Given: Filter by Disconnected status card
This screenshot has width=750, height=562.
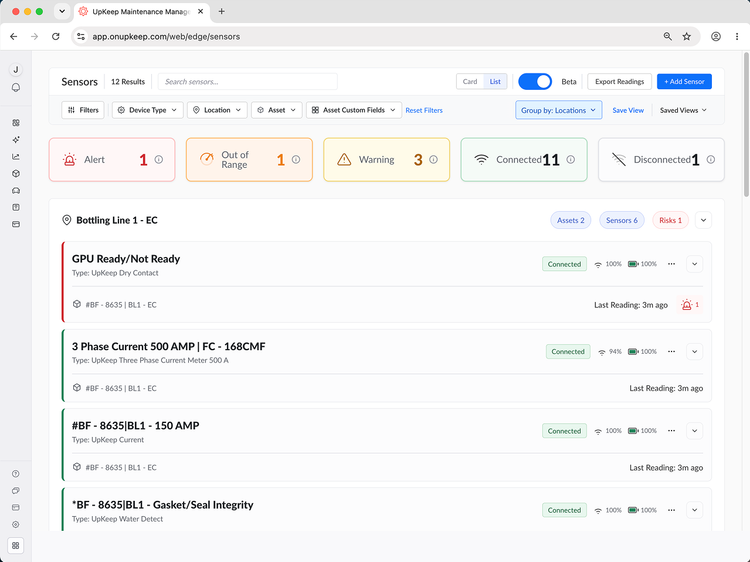Looking at the screenshot, I should click(661, 160).
